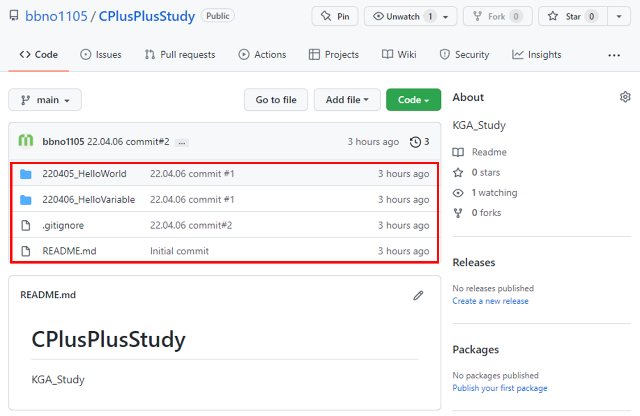The height and width of the screenshot is (416, 640).
Task: Click the file icon for README.md row
Action: click(26, 251)
